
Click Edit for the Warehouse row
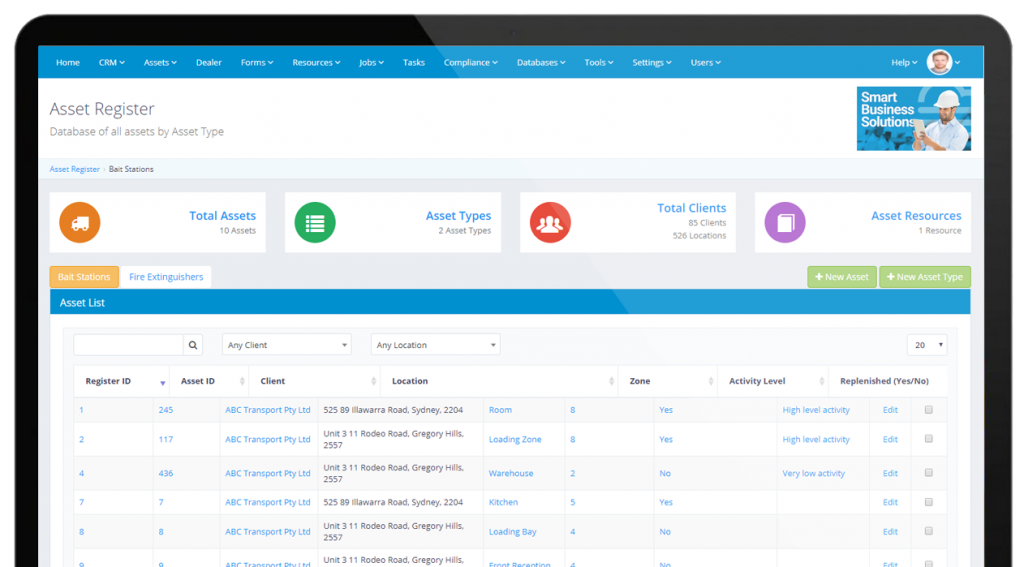(890, 474)
